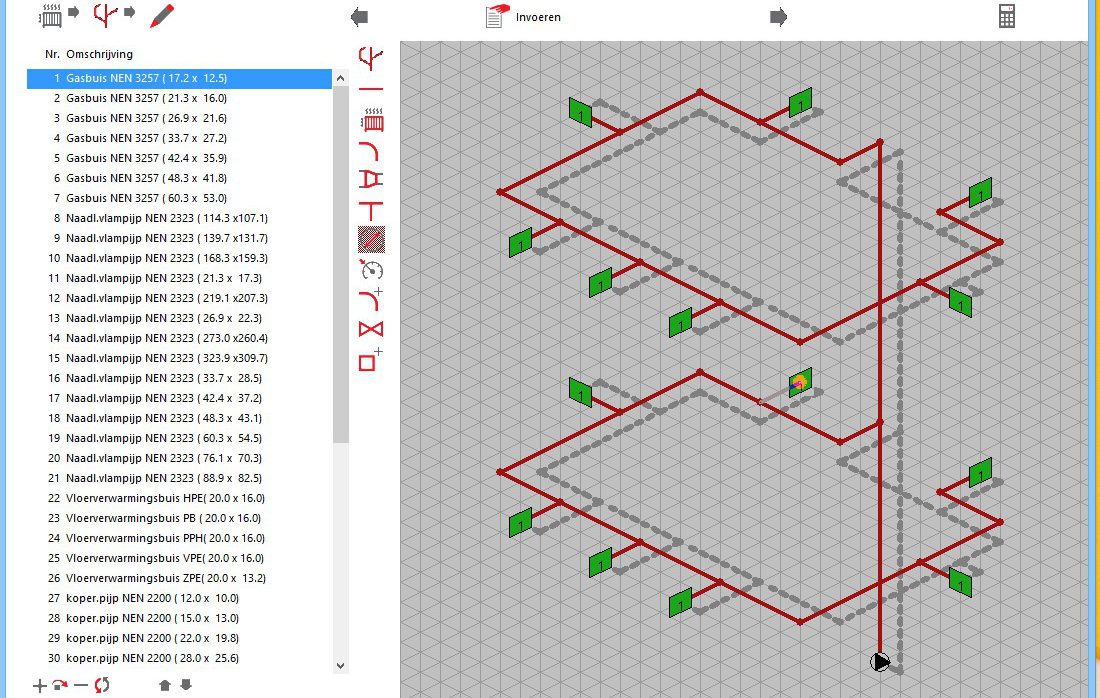Select Naadl.vlampijp NEN 2323 (21.3 x 17.3)

point(179,278)
